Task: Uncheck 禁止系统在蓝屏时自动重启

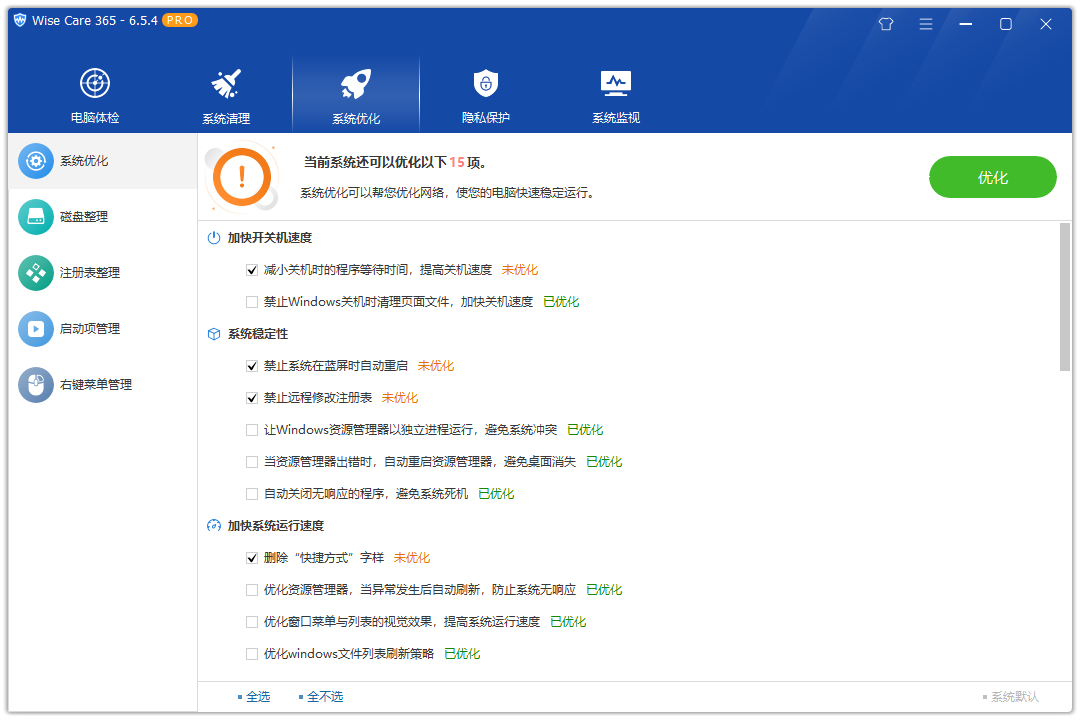Action: click(x=252, y=366)
